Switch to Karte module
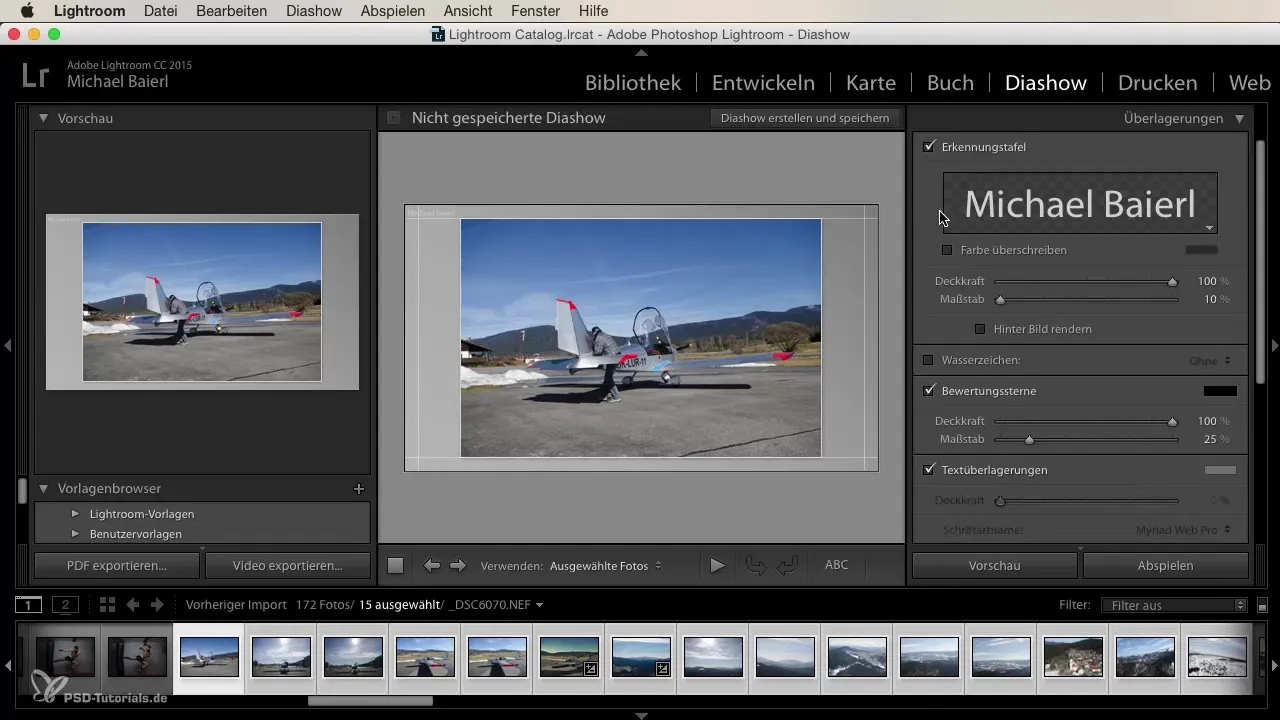Image resolution: width=1280 pixels, height=720 pixels. coord(870,83)
